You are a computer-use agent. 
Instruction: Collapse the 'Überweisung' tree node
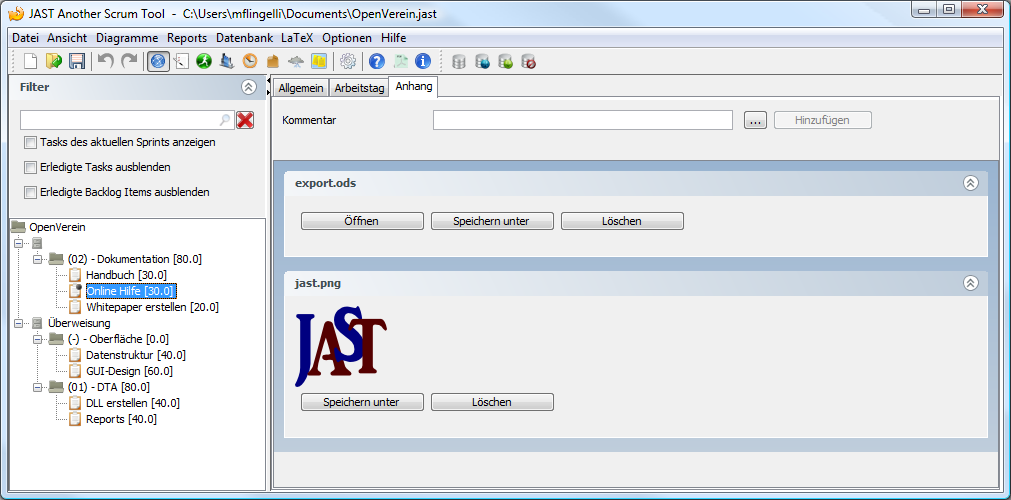(18, 323)
